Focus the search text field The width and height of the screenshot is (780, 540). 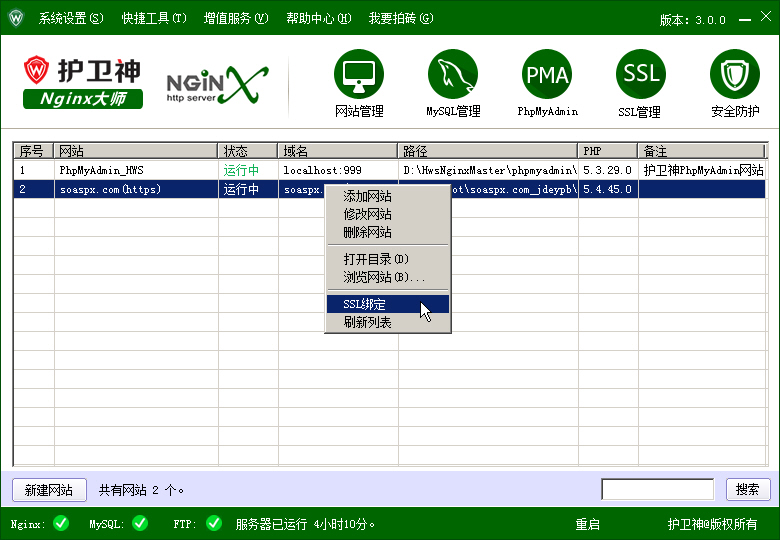point(657,489)
